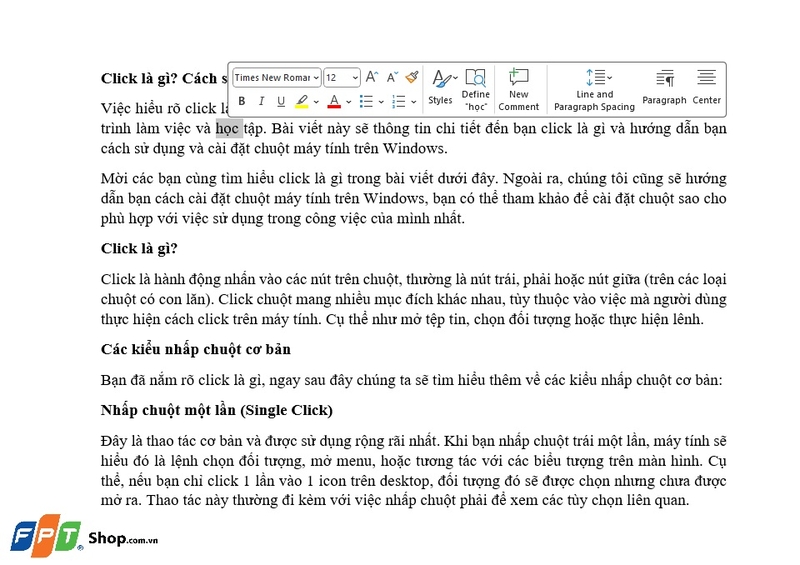Click the highlighted word "học"

coord(228,129)
